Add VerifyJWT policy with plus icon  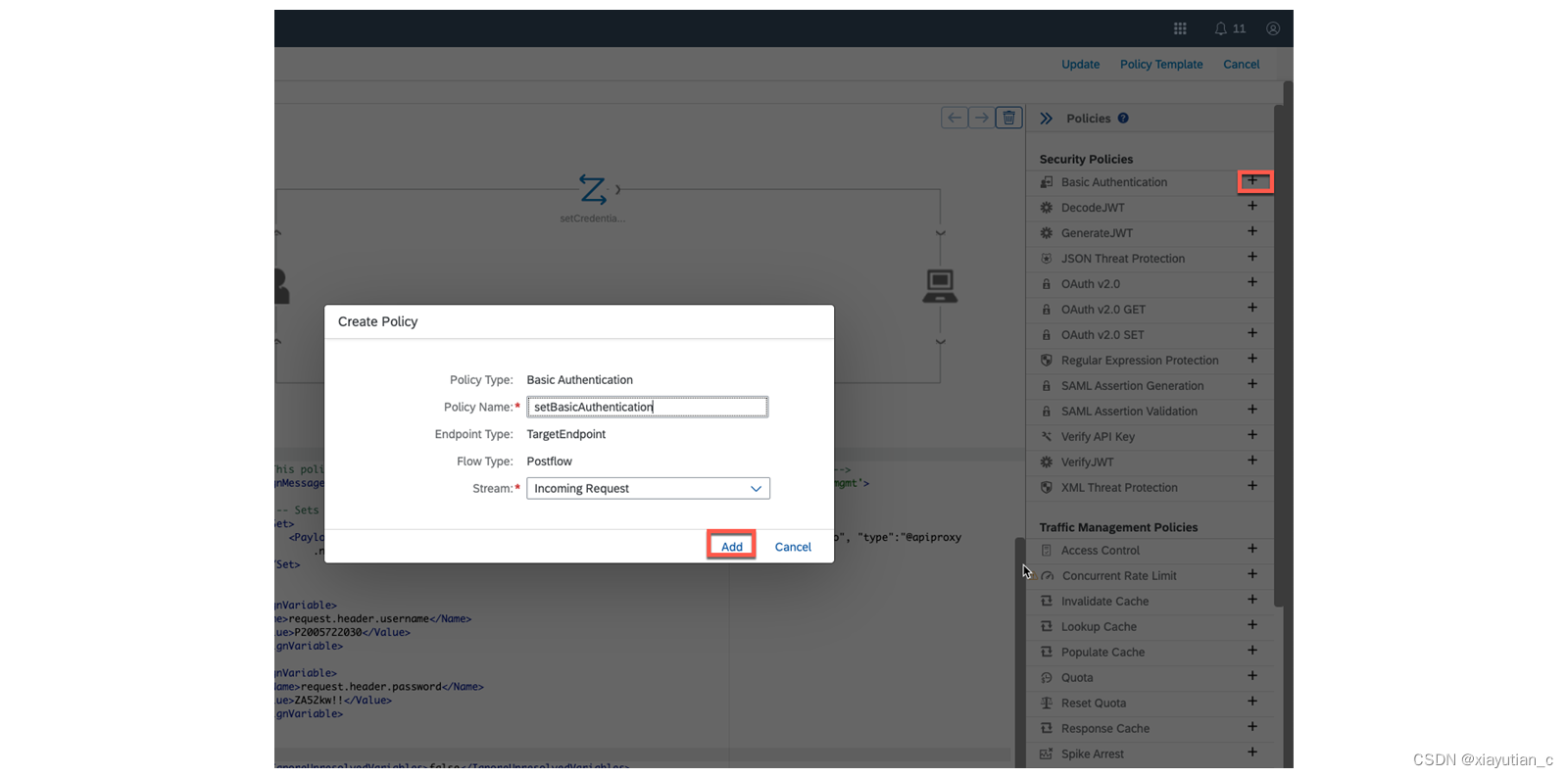point(1252,461)
